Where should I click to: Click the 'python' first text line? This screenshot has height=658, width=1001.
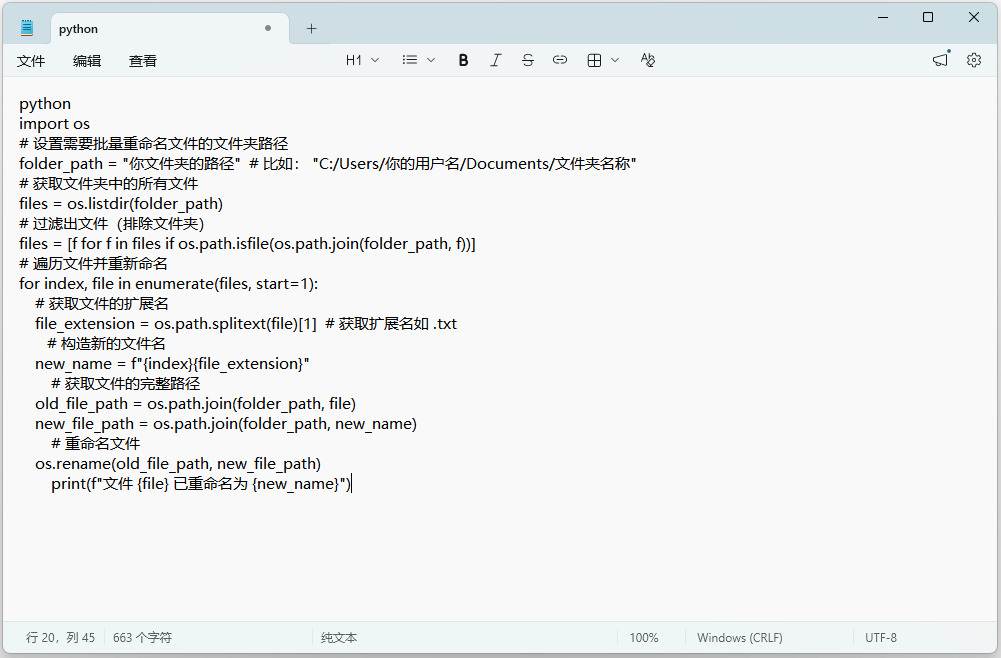point(45,104)
